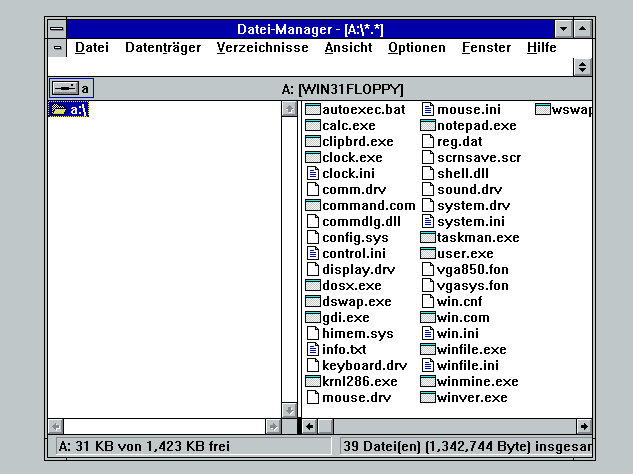Click the system.ini file name
Image resolution: width=633 pixels, height=474 pixels.
coord(471,222)
